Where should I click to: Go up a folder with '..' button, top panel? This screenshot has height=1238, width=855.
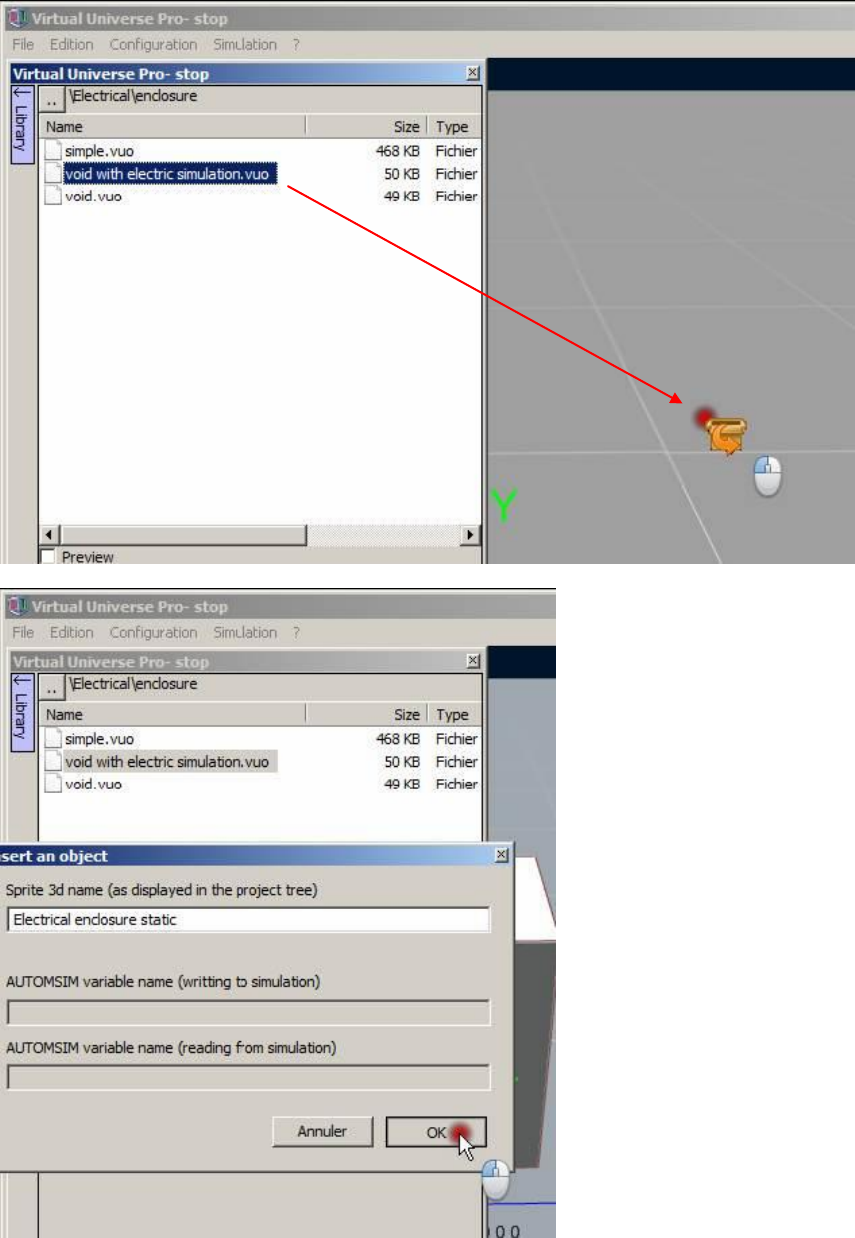coord(51,98)
